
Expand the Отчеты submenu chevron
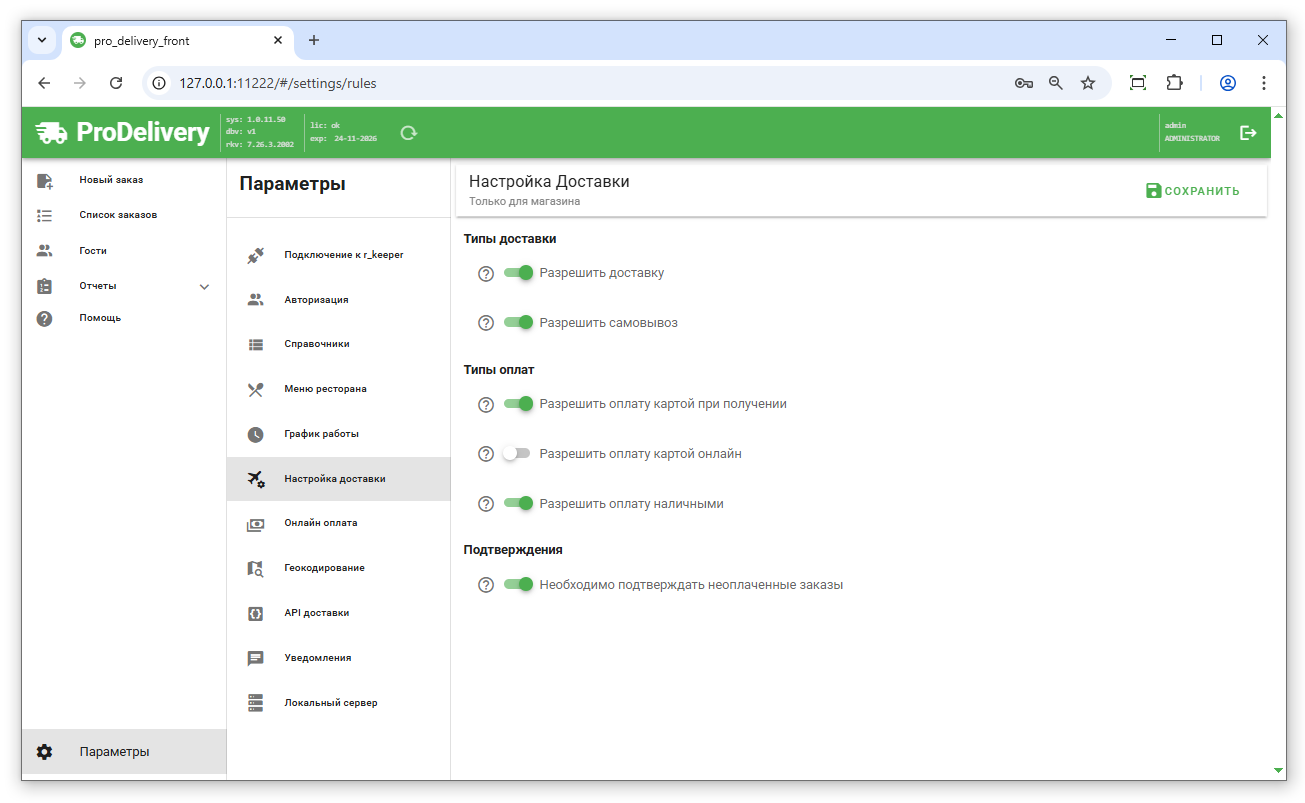tap(204, 287)
